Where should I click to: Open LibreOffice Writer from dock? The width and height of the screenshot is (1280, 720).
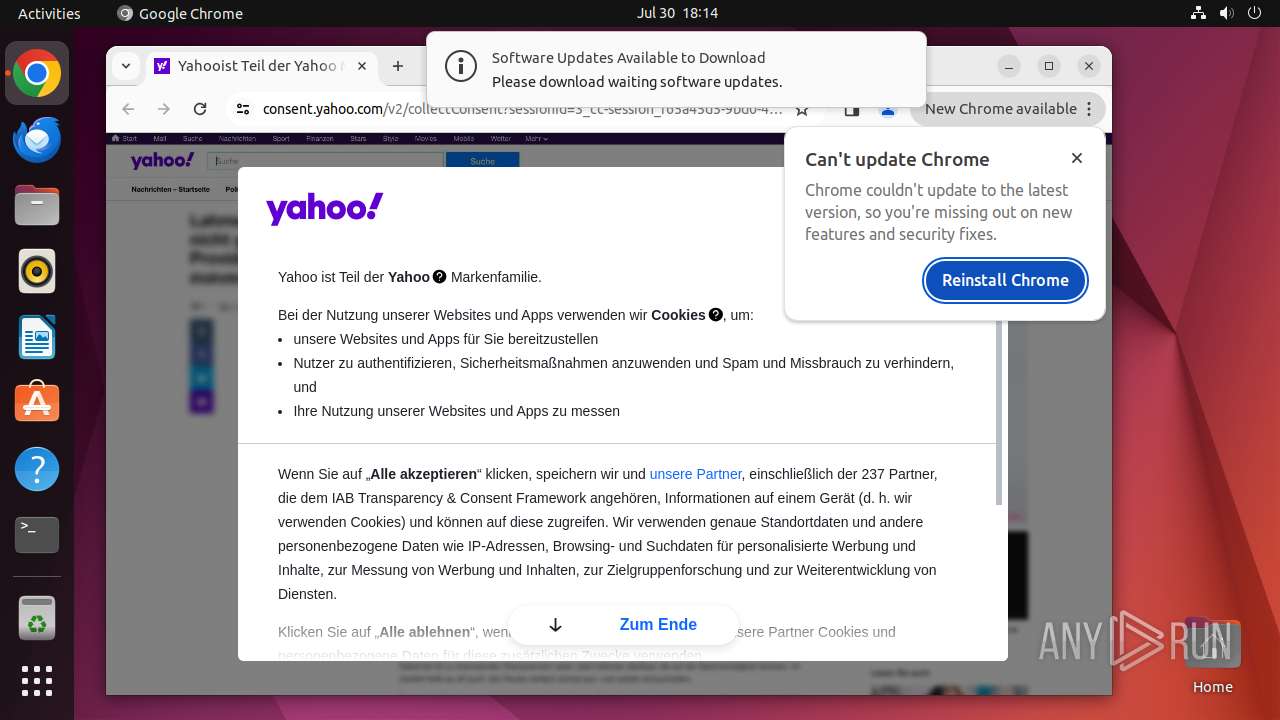pos(37,338)
